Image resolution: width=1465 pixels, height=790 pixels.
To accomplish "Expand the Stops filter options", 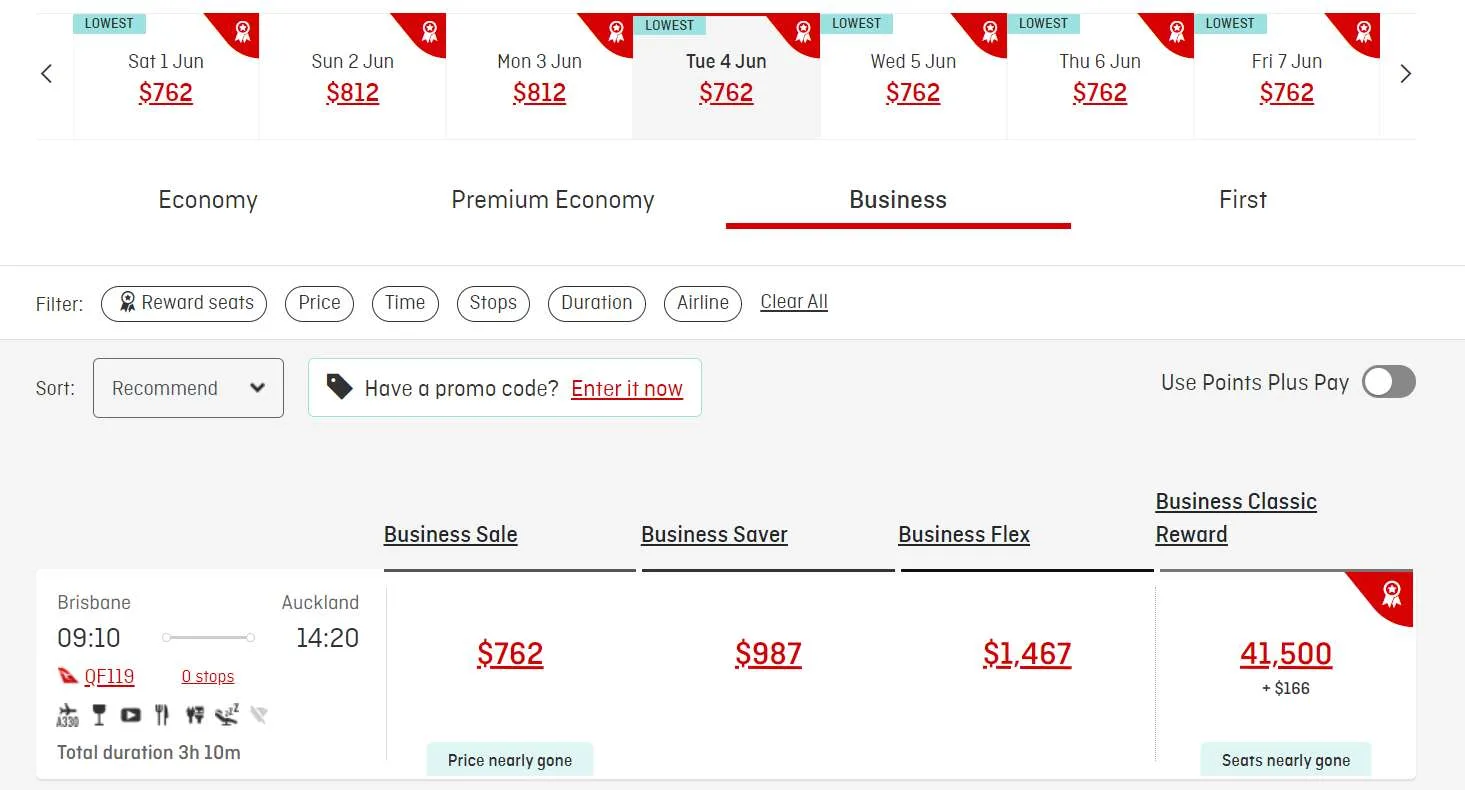I will coord(493,303).
